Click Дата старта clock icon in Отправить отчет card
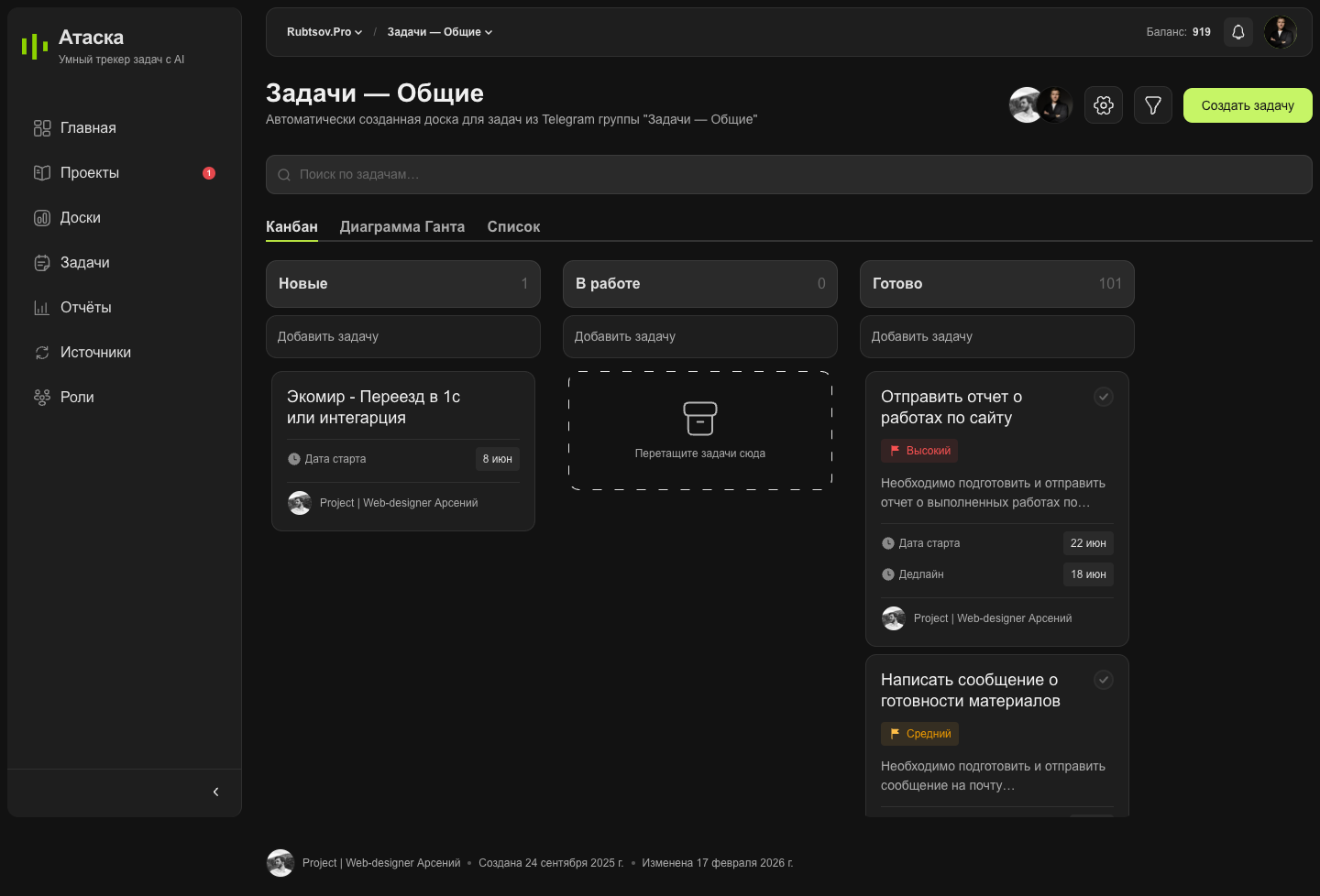This screenshot has height=896, width=1320. pos(888,543)
